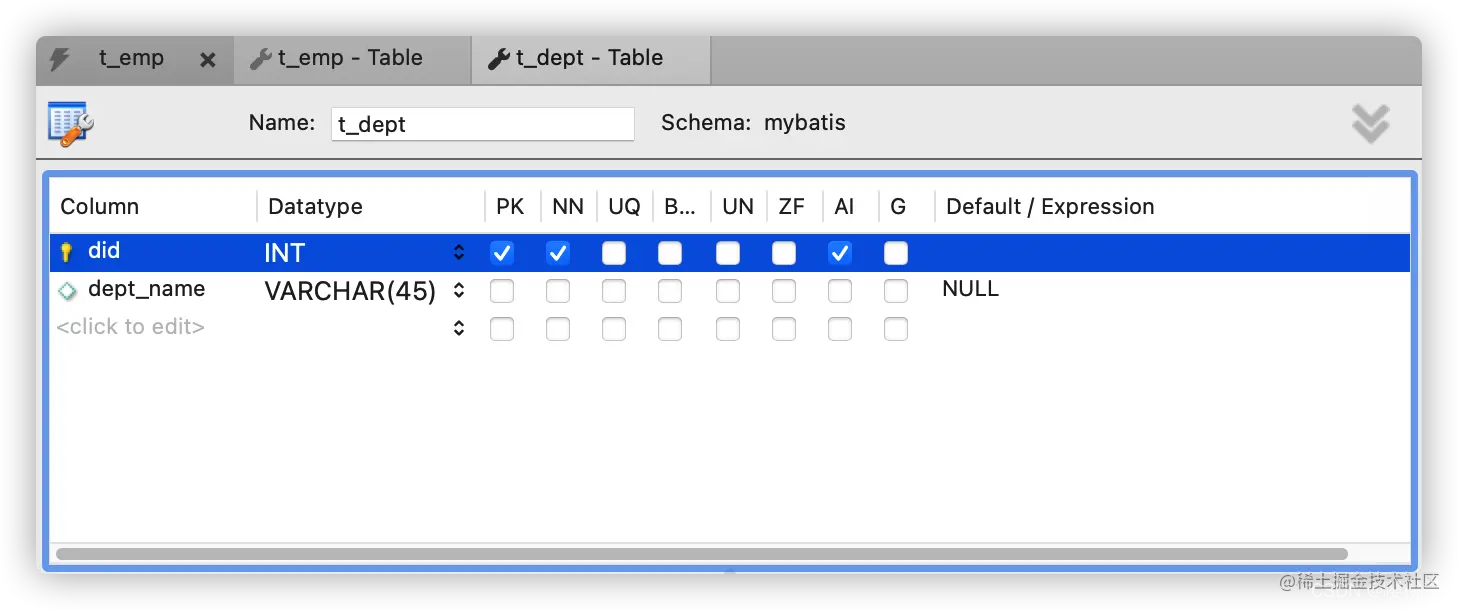Check PK checkbox for dept_name
The height and width of the screenshot is (610, 1458).
pyautogui.click(x=502, y=291)
